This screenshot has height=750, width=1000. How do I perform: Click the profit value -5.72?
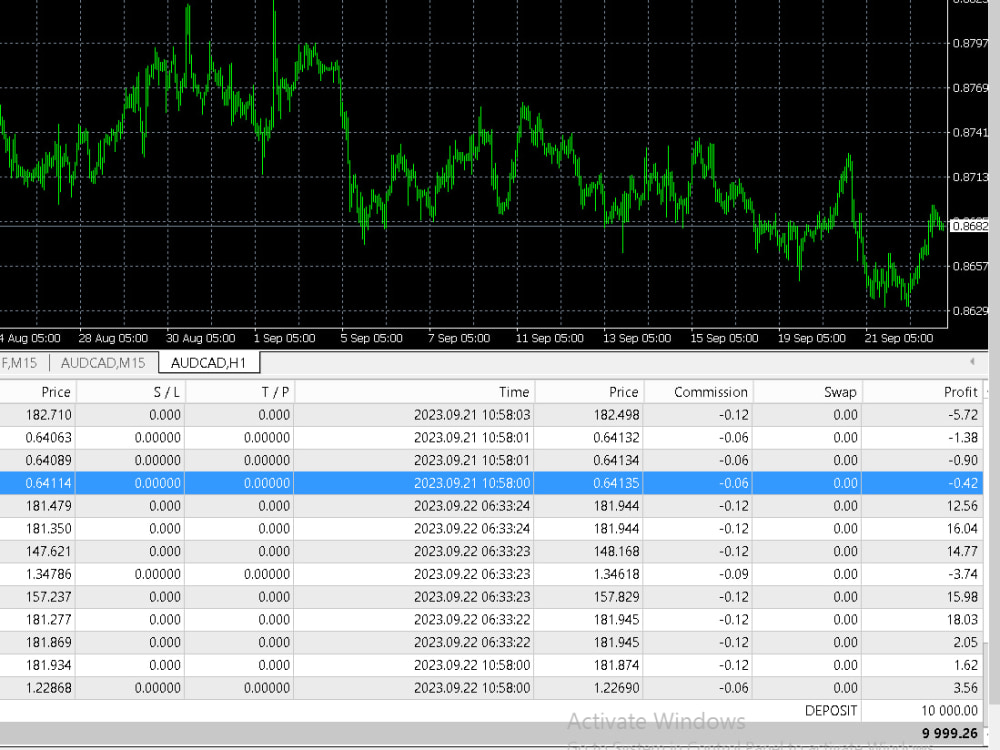(963, 415)
